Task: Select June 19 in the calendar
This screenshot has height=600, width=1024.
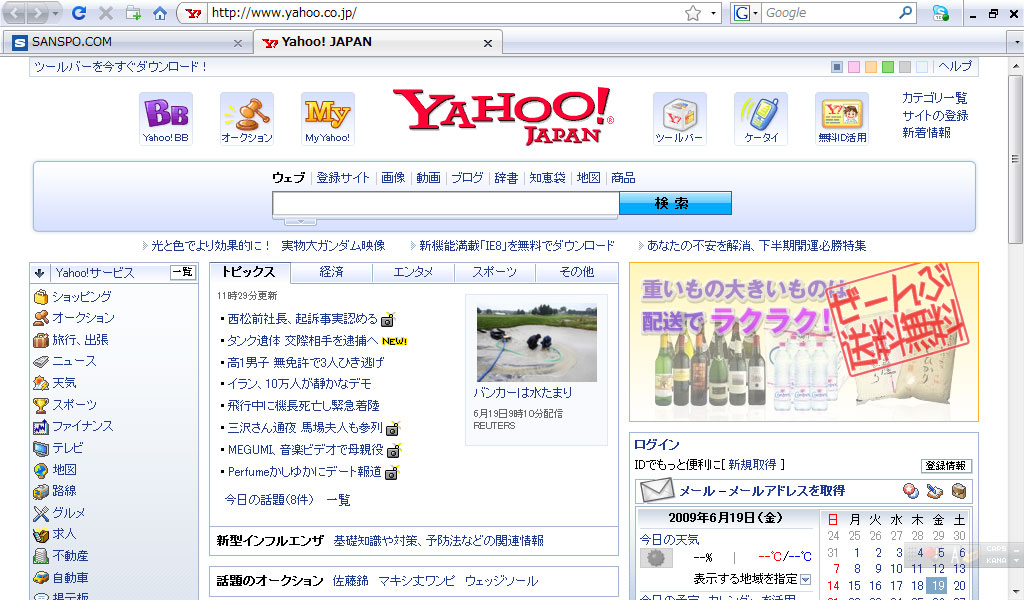Action: pos(938,585)
